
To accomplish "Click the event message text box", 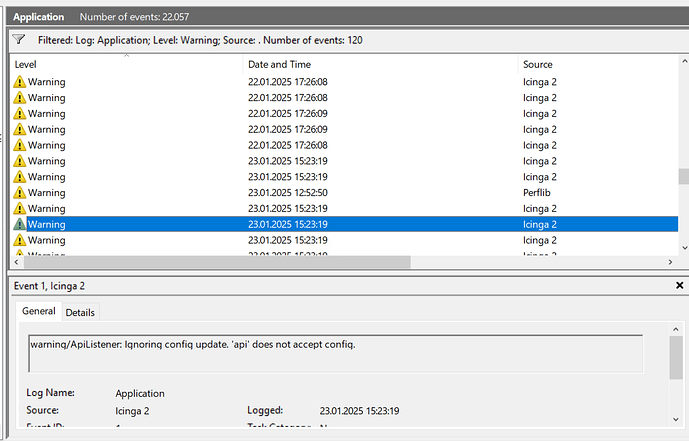I will pyautogui.click(x=336, y=353).
